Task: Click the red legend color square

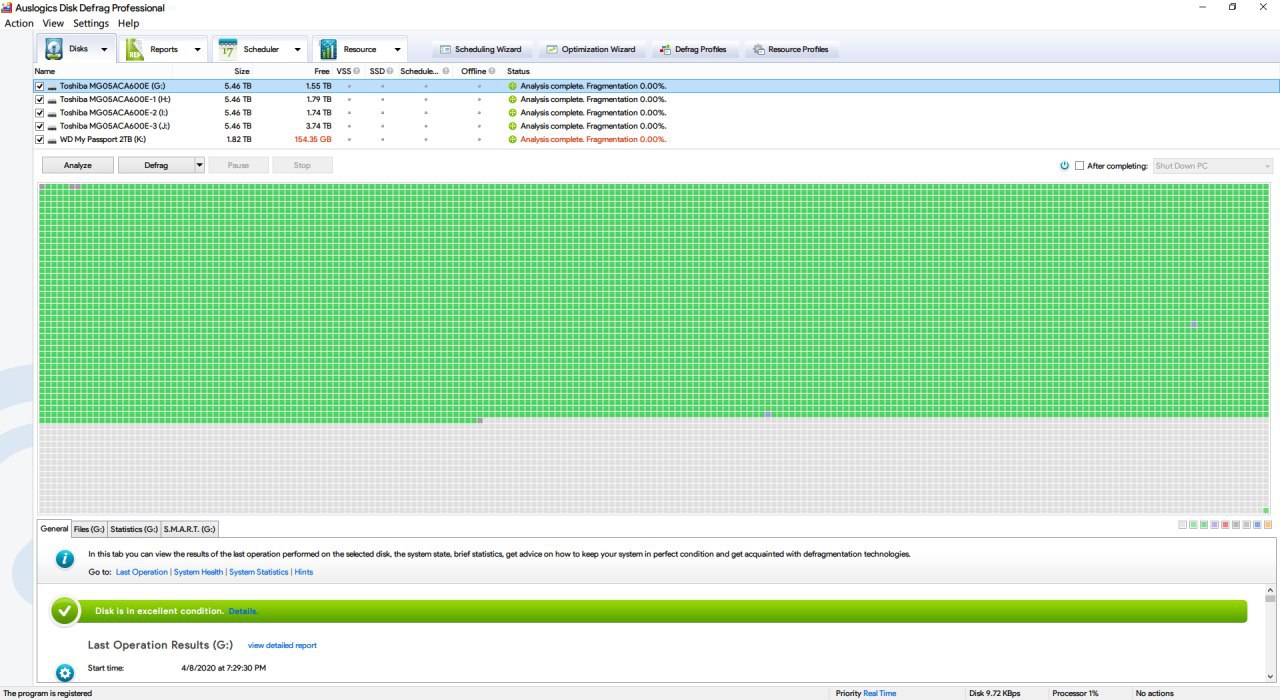Action: pyautogui.click(x=1225, y=525)
